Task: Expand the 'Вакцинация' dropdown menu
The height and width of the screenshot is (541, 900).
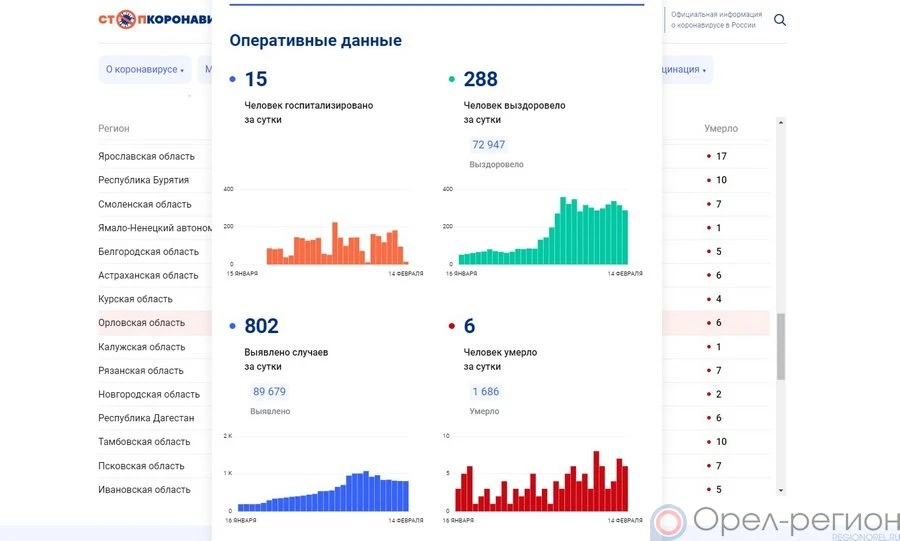Action: (x=685, y=70)
